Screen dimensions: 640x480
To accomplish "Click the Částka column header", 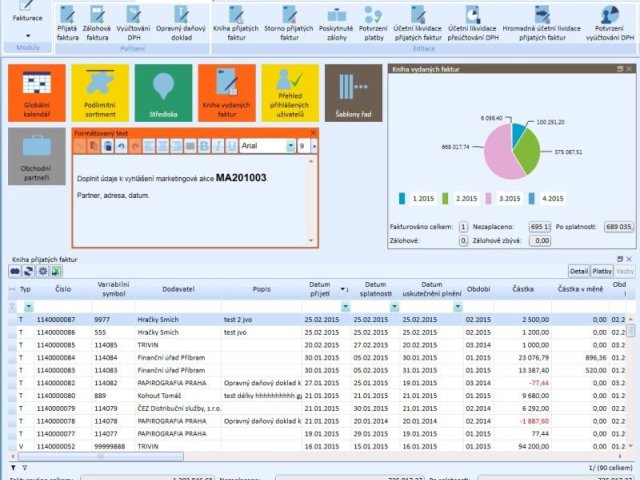I will [524, 289].
